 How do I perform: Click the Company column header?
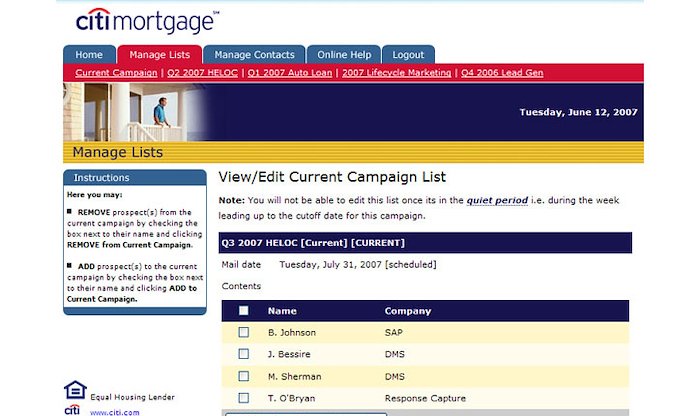[408, 311]
